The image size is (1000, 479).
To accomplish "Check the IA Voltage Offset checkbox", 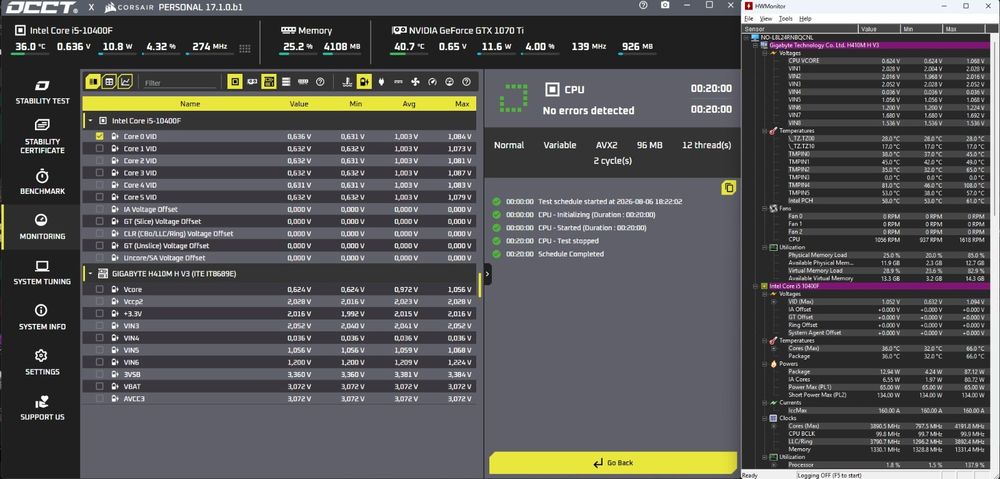I will tap(99, 209).
